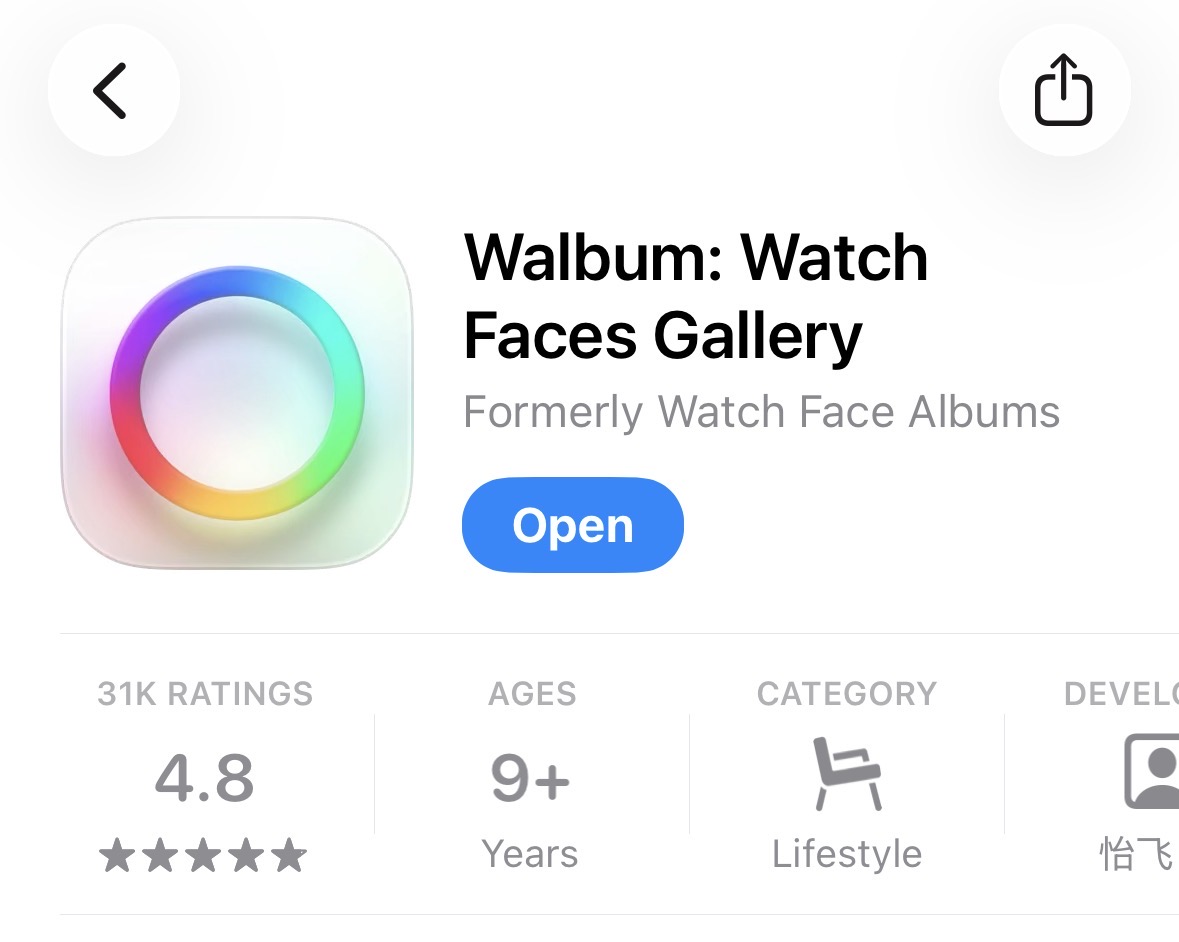This screenshot has height=942, width=1179.
Task: Tap the developer person icon
Action: point(1151,771)
